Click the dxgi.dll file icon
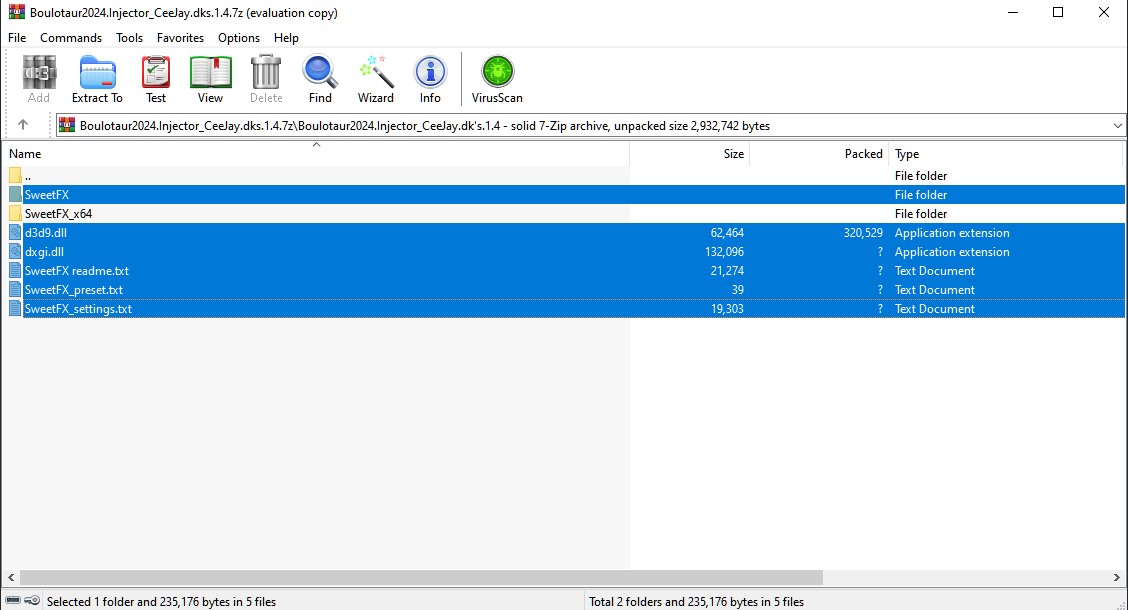The height and width of the screenshot is (610, 1128). click(x=15, y=252)
